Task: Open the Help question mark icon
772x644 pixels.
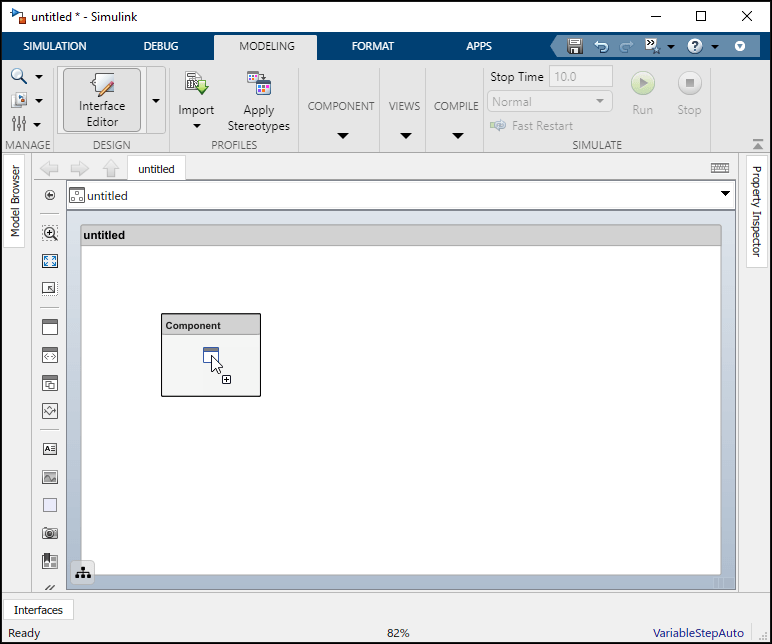Action: 695,46
